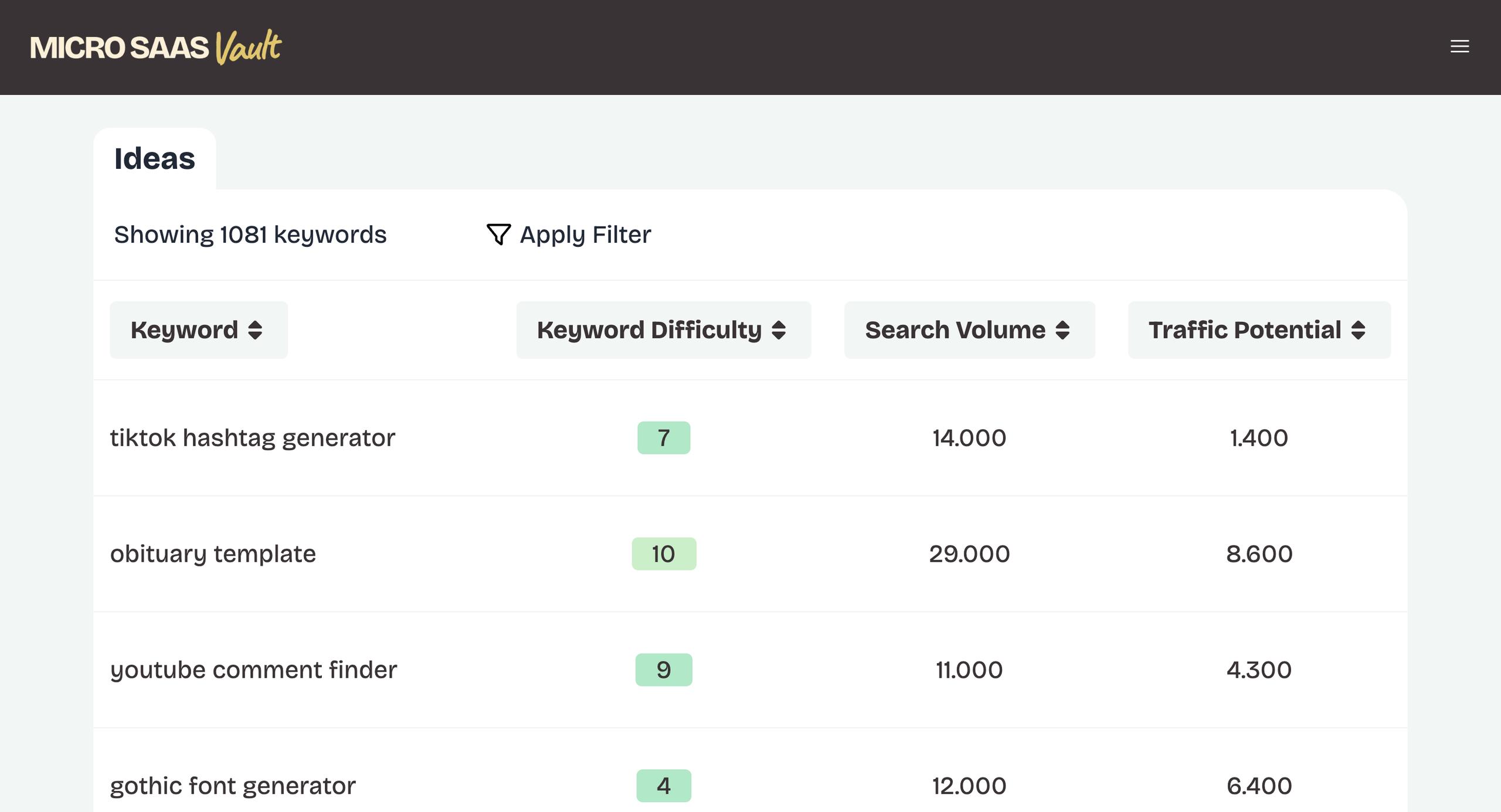Click the Keyword sort arrows icon
Screen dimensions: 1501x812
point(255,330)
